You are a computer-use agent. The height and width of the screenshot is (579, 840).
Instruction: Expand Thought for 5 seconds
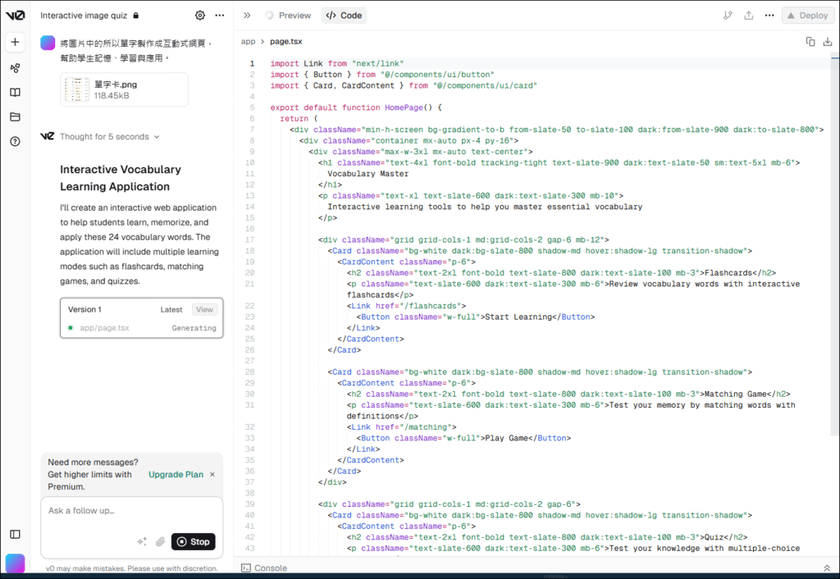click(x=110, y=137)
